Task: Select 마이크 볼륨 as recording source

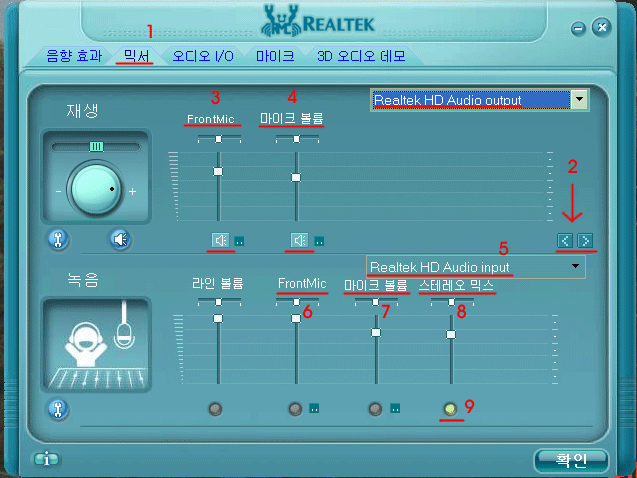Action: [375, 409]
